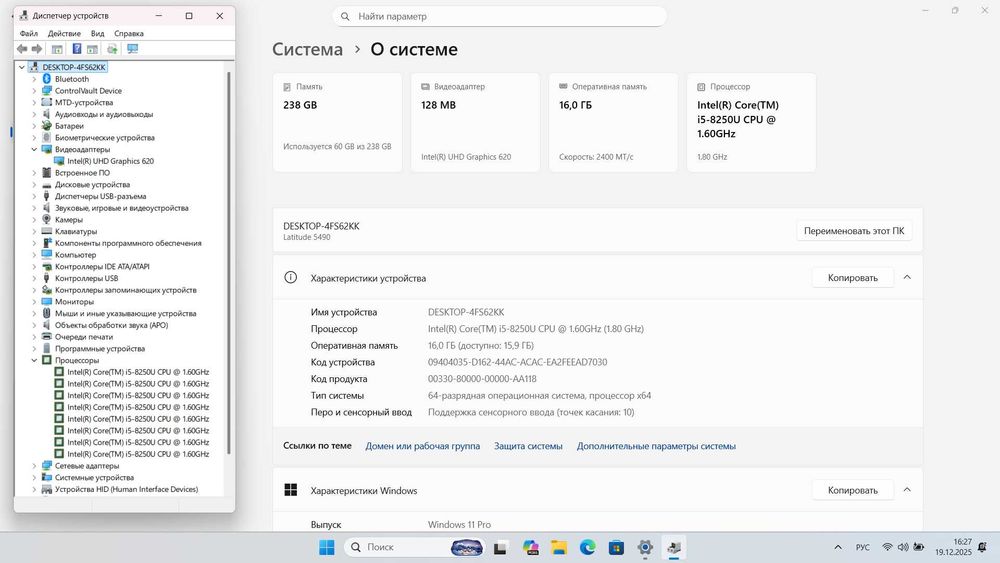1000x563 pixels.
Task: Click the Scan for hardware changes monitor icon
Action: point(133,49)
